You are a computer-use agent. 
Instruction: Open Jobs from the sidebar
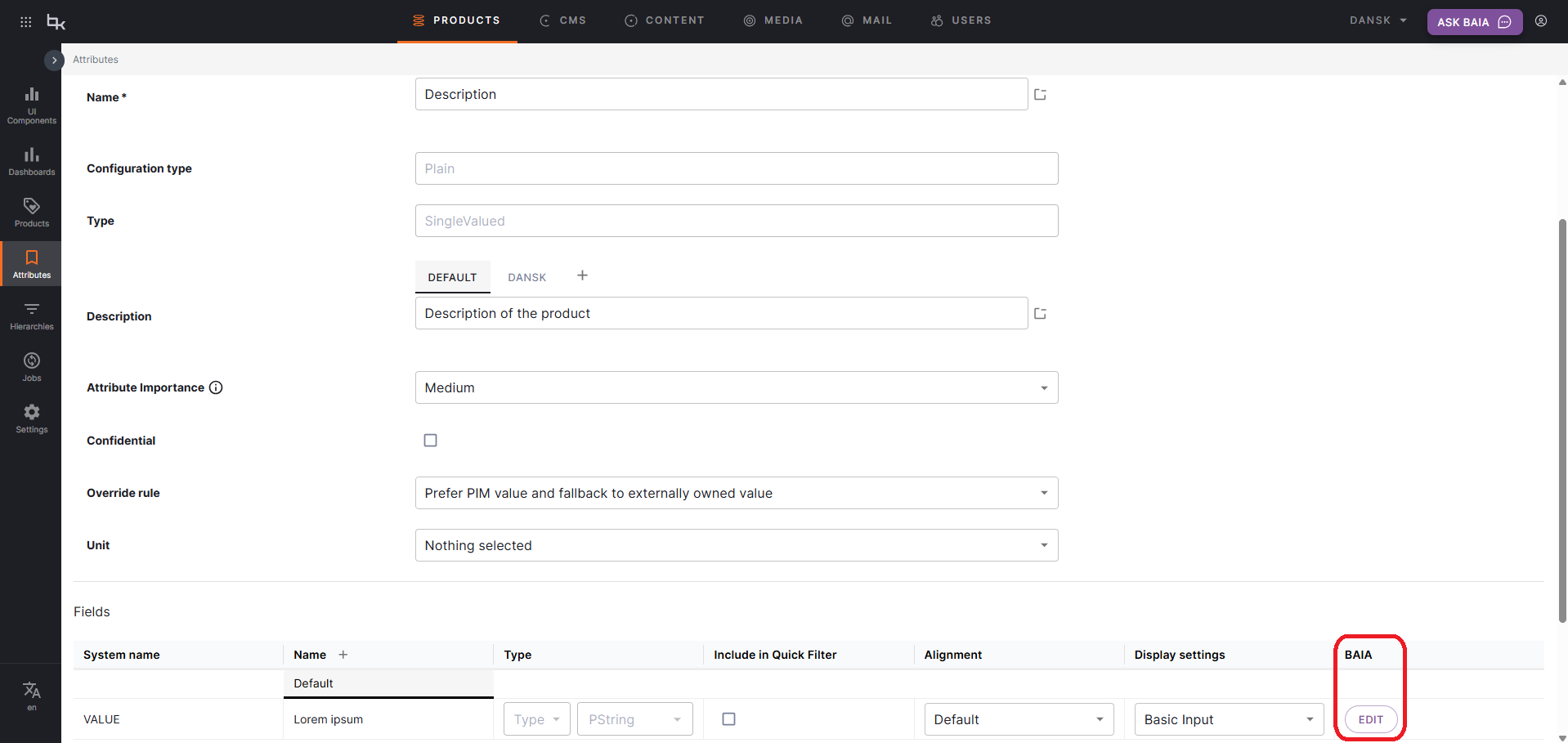[32, 367]
